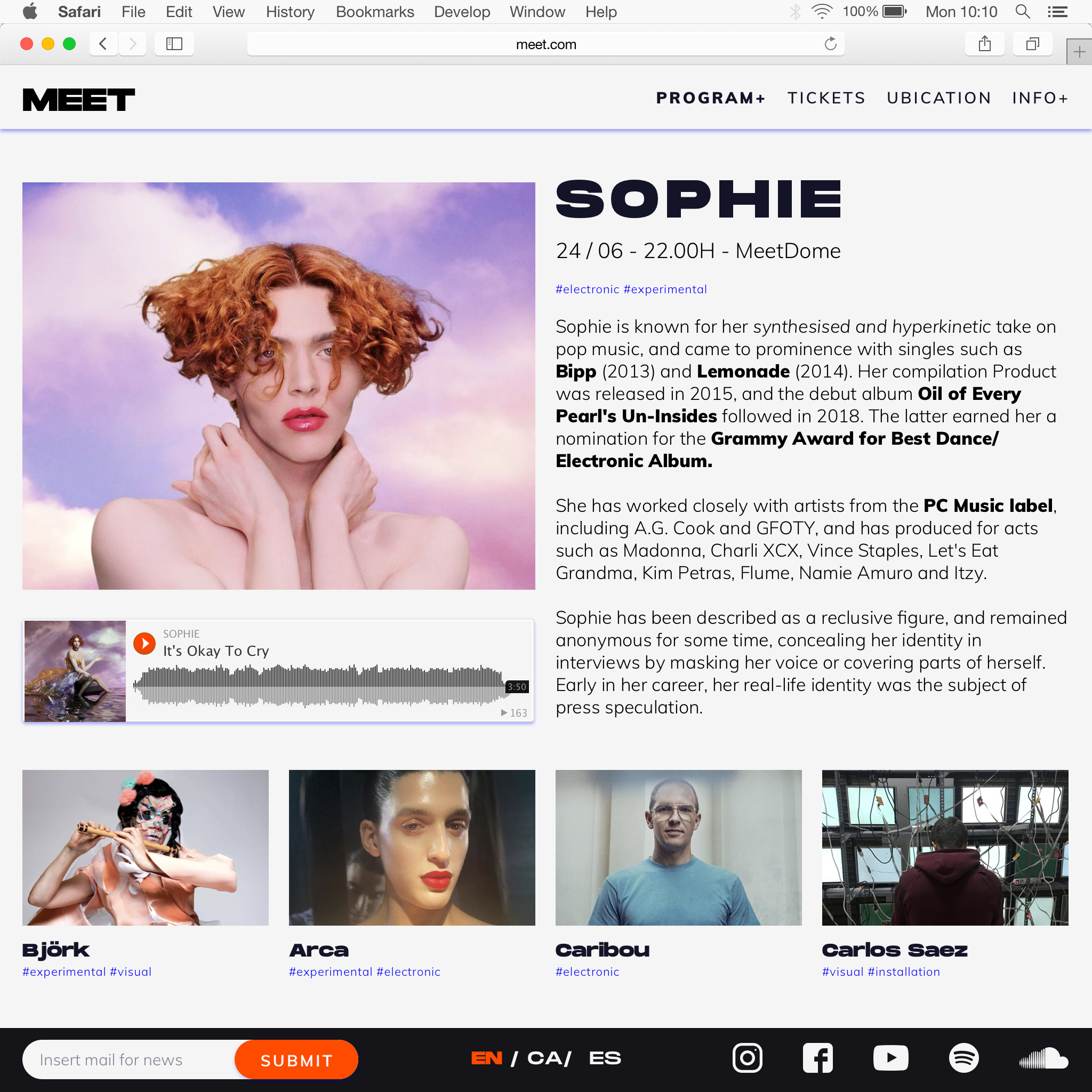This screenshot has width=1092, height=1092.
Task: Click #electronic tag under Caribou
Action: click(x=587, y=971)
